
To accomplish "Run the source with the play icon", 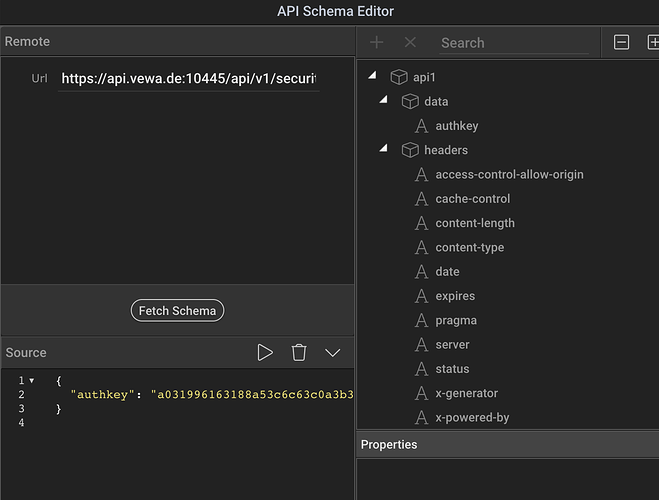I will click(x=265, y=352).
